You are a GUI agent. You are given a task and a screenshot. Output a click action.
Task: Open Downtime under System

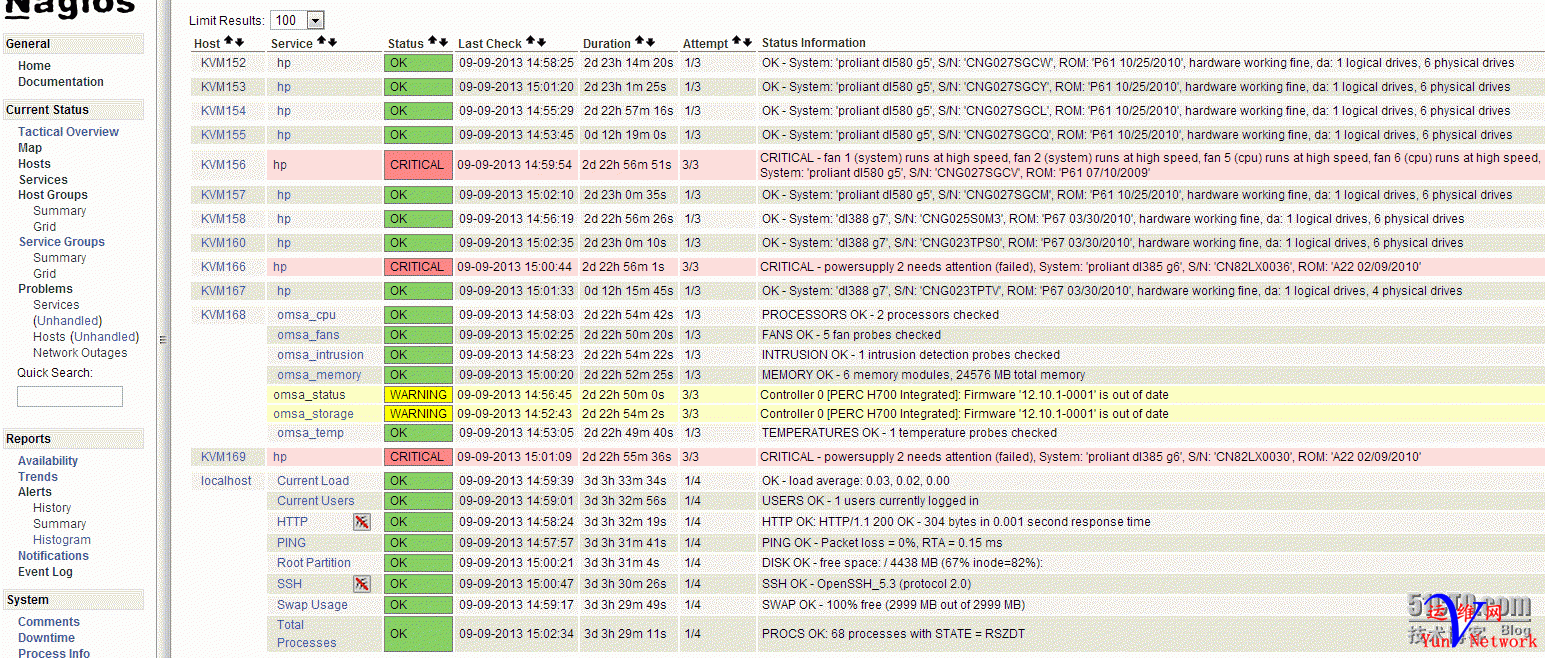pyautogui.click(x=46, y=638)
